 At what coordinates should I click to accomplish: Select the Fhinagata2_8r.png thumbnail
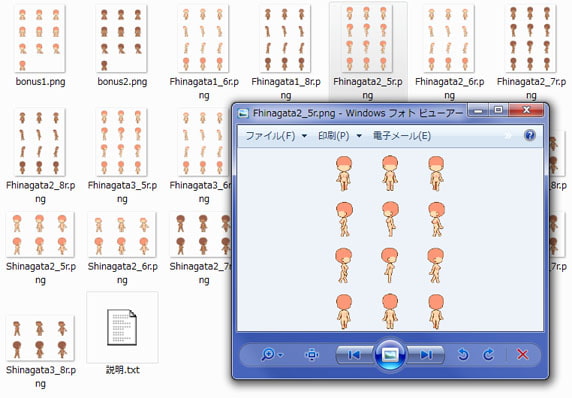tap(40, 142)
